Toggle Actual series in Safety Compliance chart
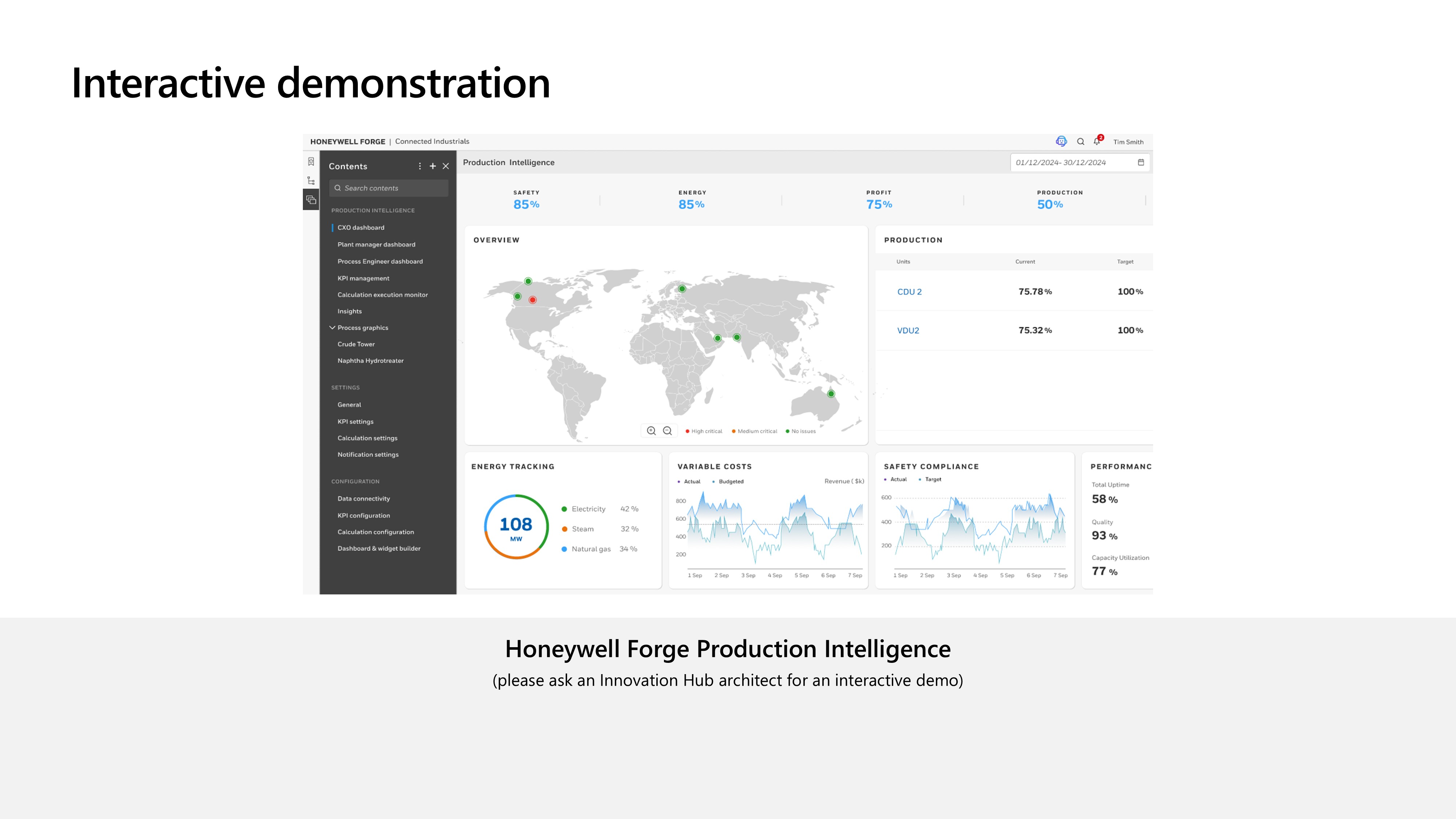 (895, 479)
